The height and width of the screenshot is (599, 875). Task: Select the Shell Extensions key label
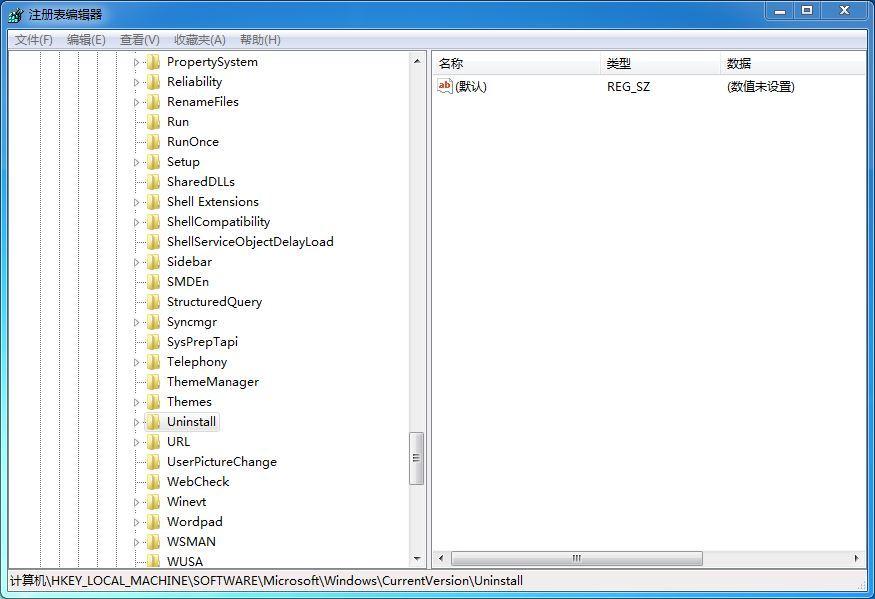point(213,202)
